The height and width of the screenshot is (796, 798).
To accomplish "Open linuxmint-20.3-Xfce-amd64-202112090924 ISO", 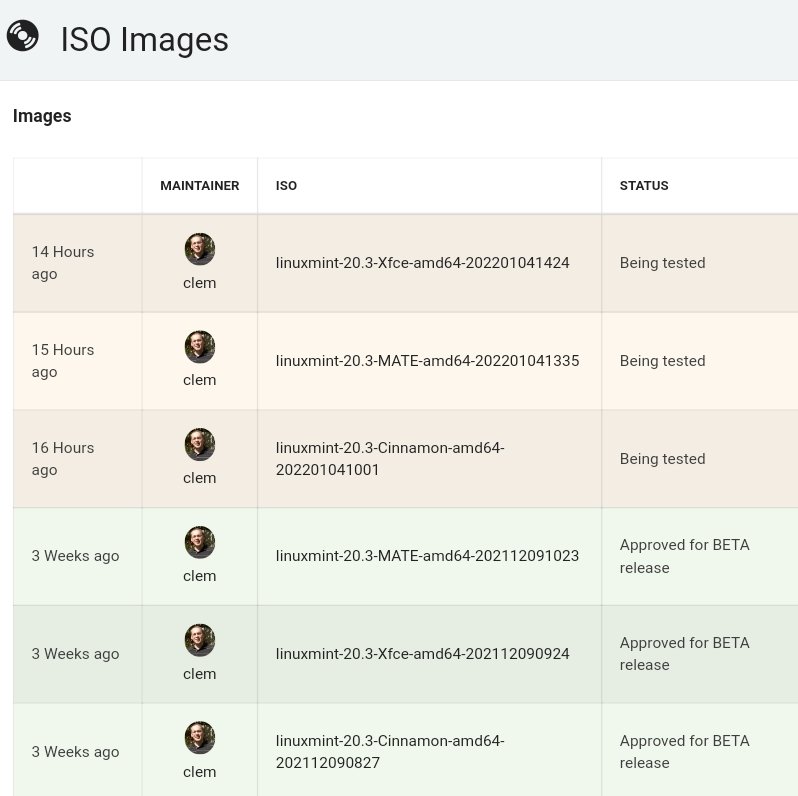I will [x=422, y=653].
